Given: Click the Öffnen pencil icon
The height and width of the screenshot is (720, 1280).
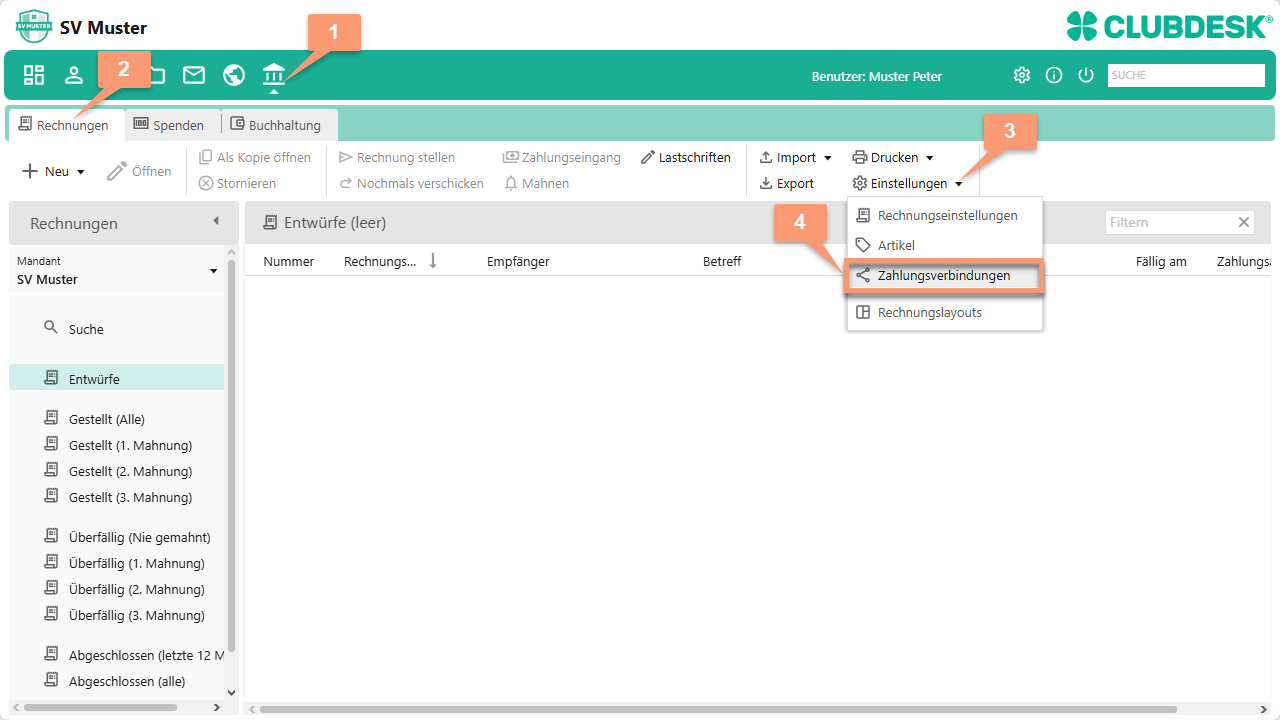Looking at the screenshot, I should tap(117, 171).
